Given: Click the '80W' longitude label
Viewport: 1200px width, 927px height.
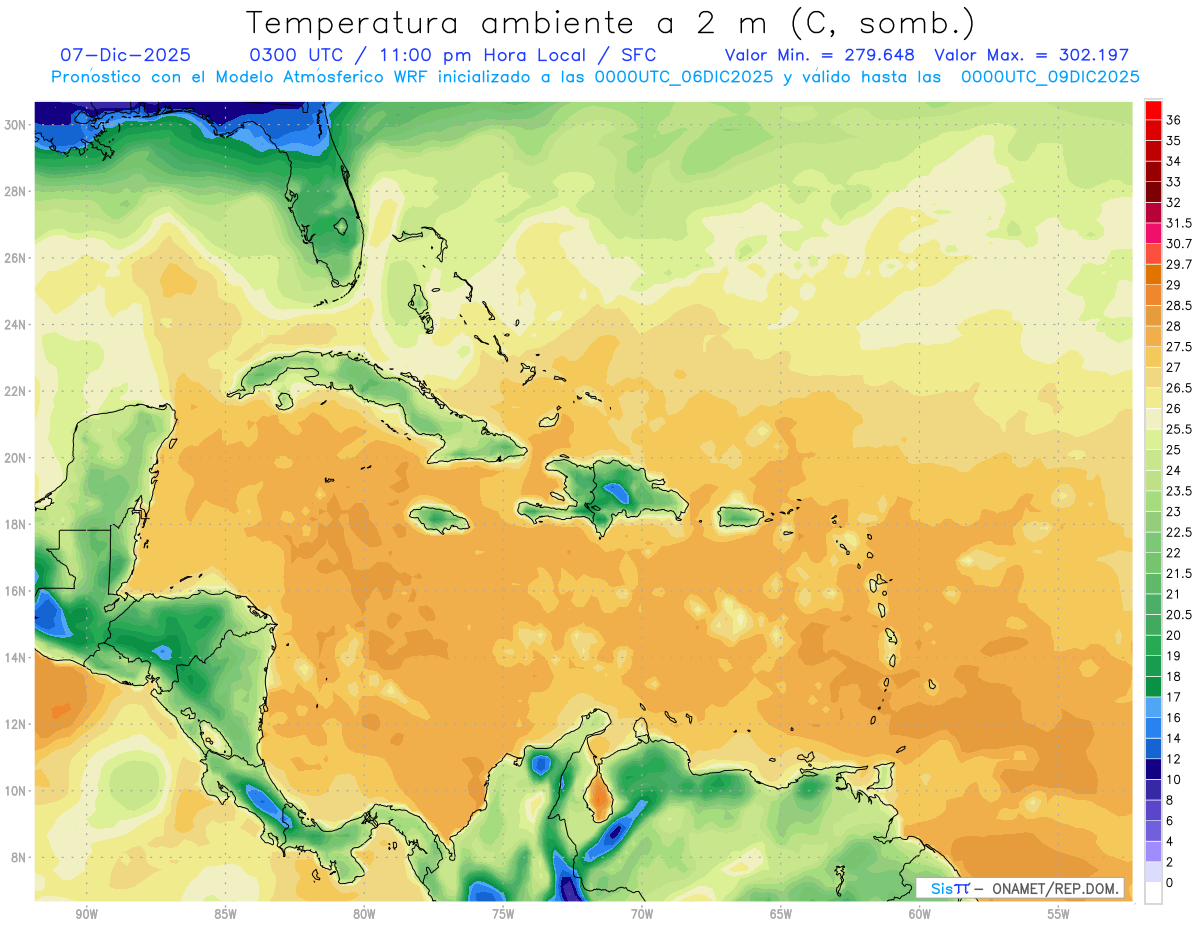Looking at the screenshot, I should click(364, 914).
